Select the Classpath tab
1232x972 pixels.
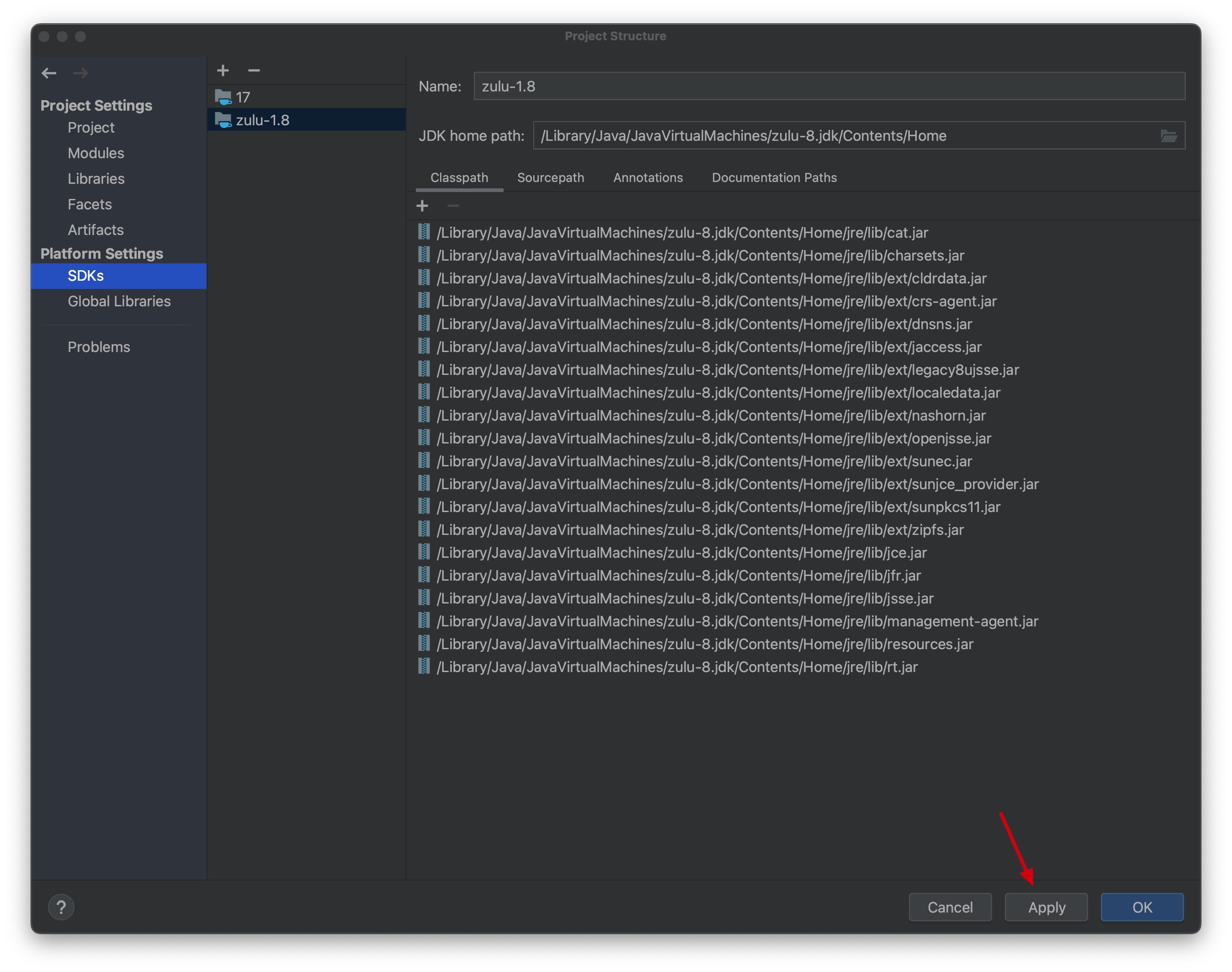point(459,178)
